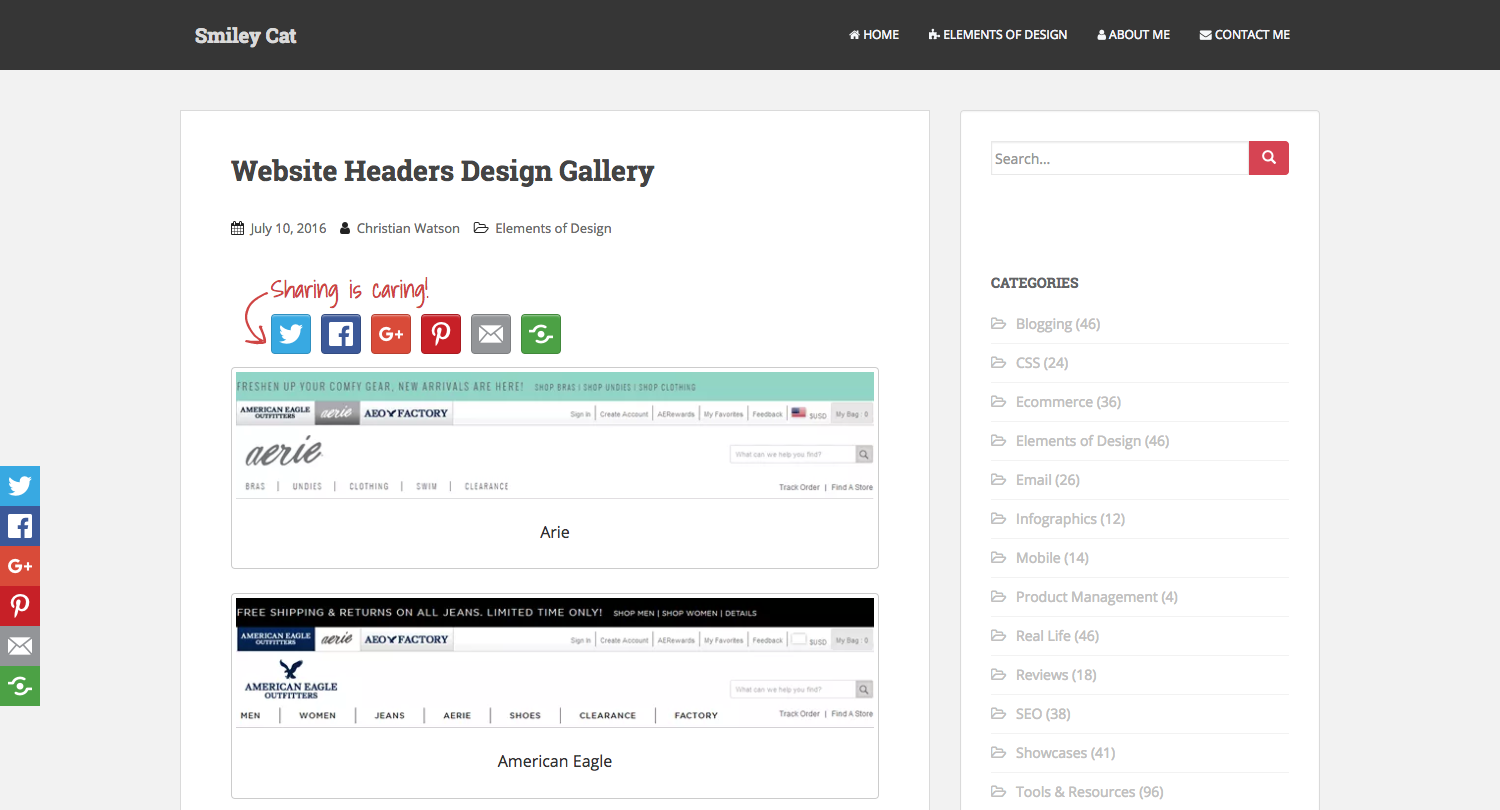Open Email (26) category
The image size is (1500, 810).
click(x=1048, y=480)
